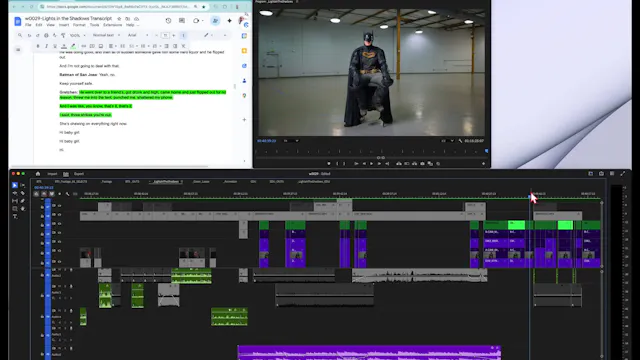The image size is (640, 360).
Task: Select the Hand tool
Action: [22, 209]
